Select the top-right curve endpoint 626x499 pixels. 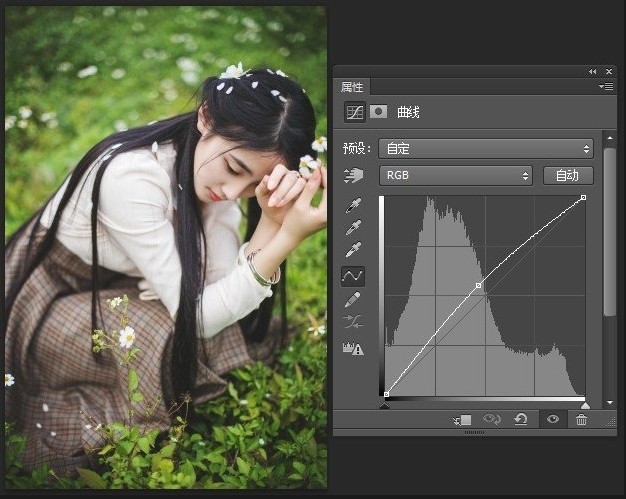pos(583,198)
